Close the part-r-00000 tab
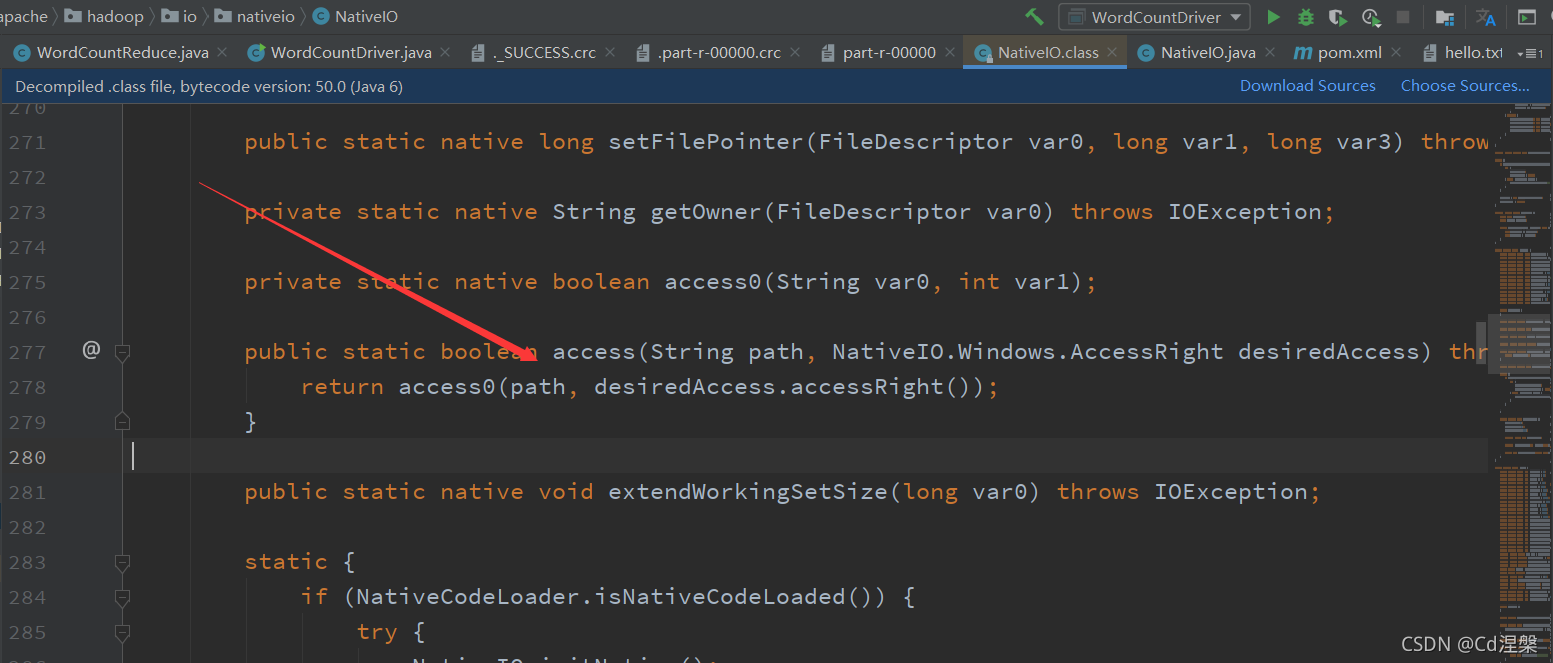Screen dimensions: 1553x663 (x=948, y=52)
